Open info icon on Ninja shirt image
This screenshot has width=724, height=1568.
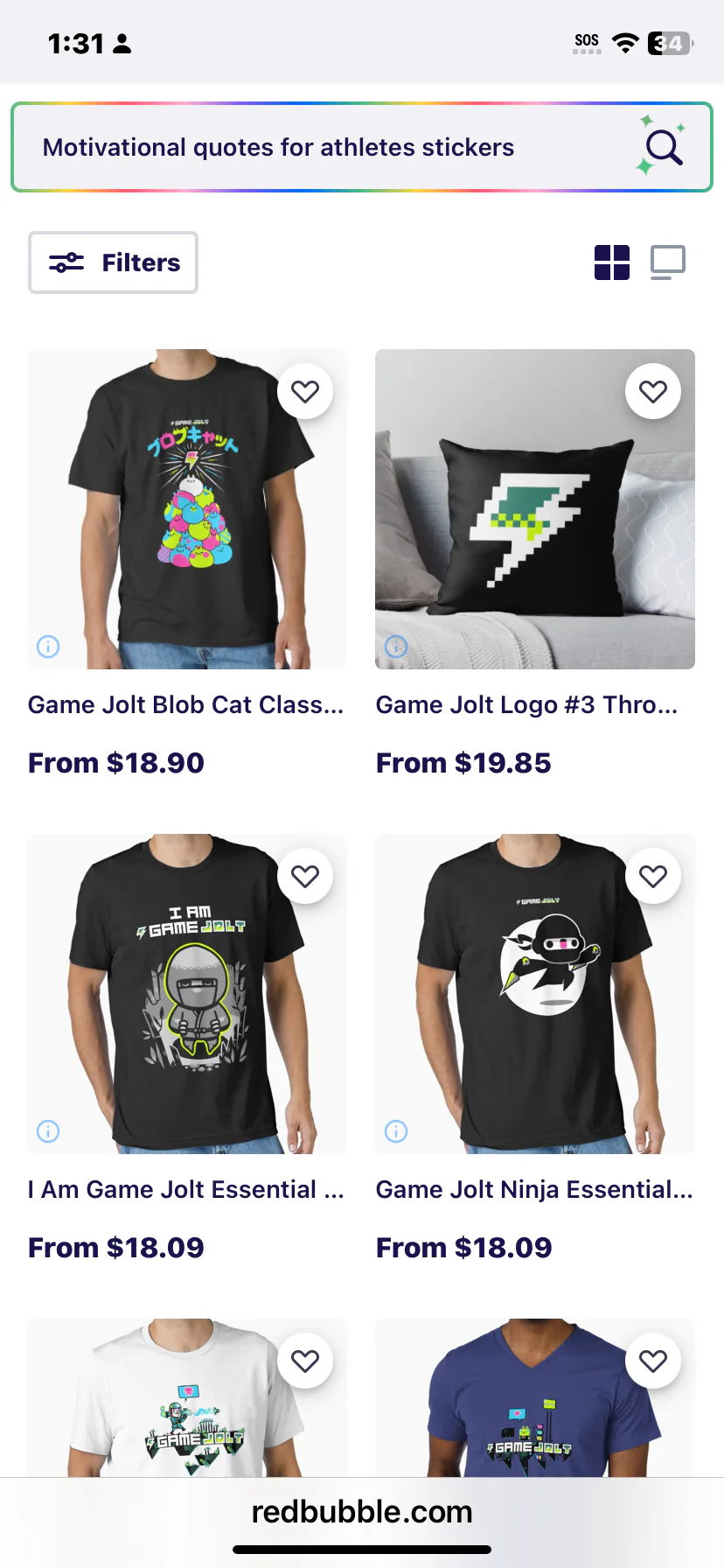pos(396,1131)
